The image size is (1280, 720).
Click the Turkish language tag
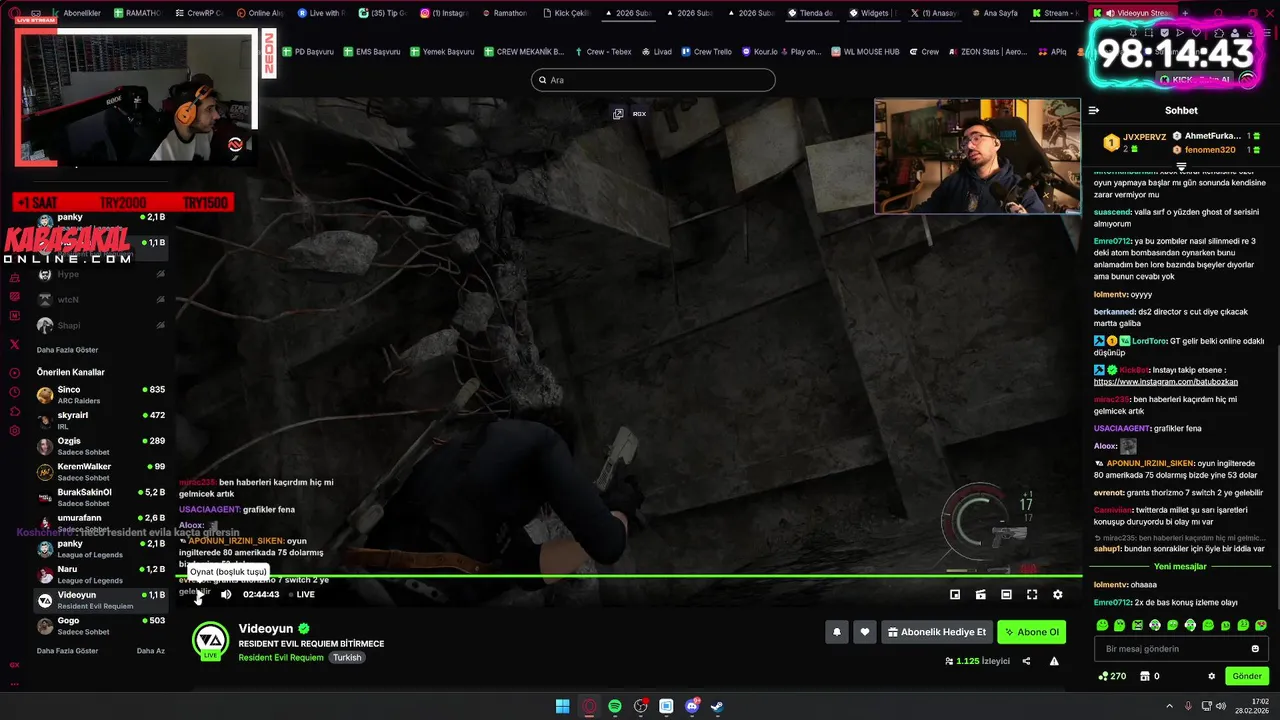click(x=347, y=657)
